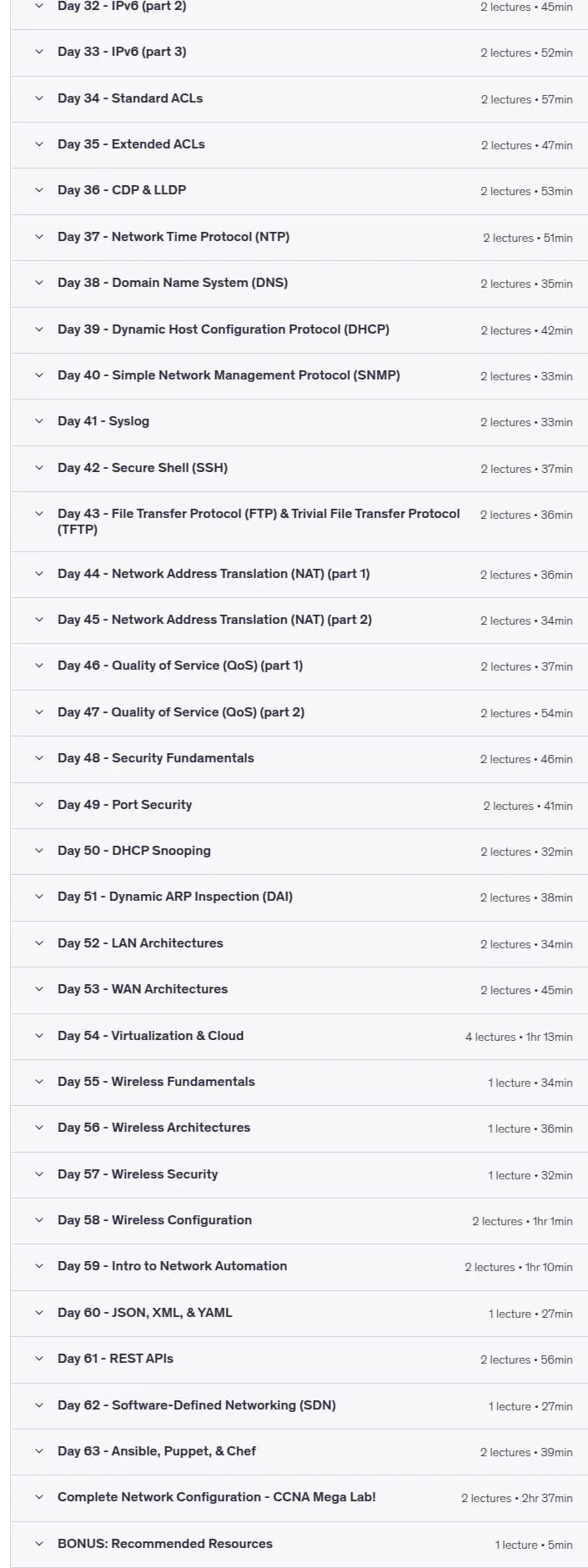Screen dimensions: 588x1568
Task: Open chevron for Day 54 Virtualization & Cloud
Action: (x=38, y=1036)
